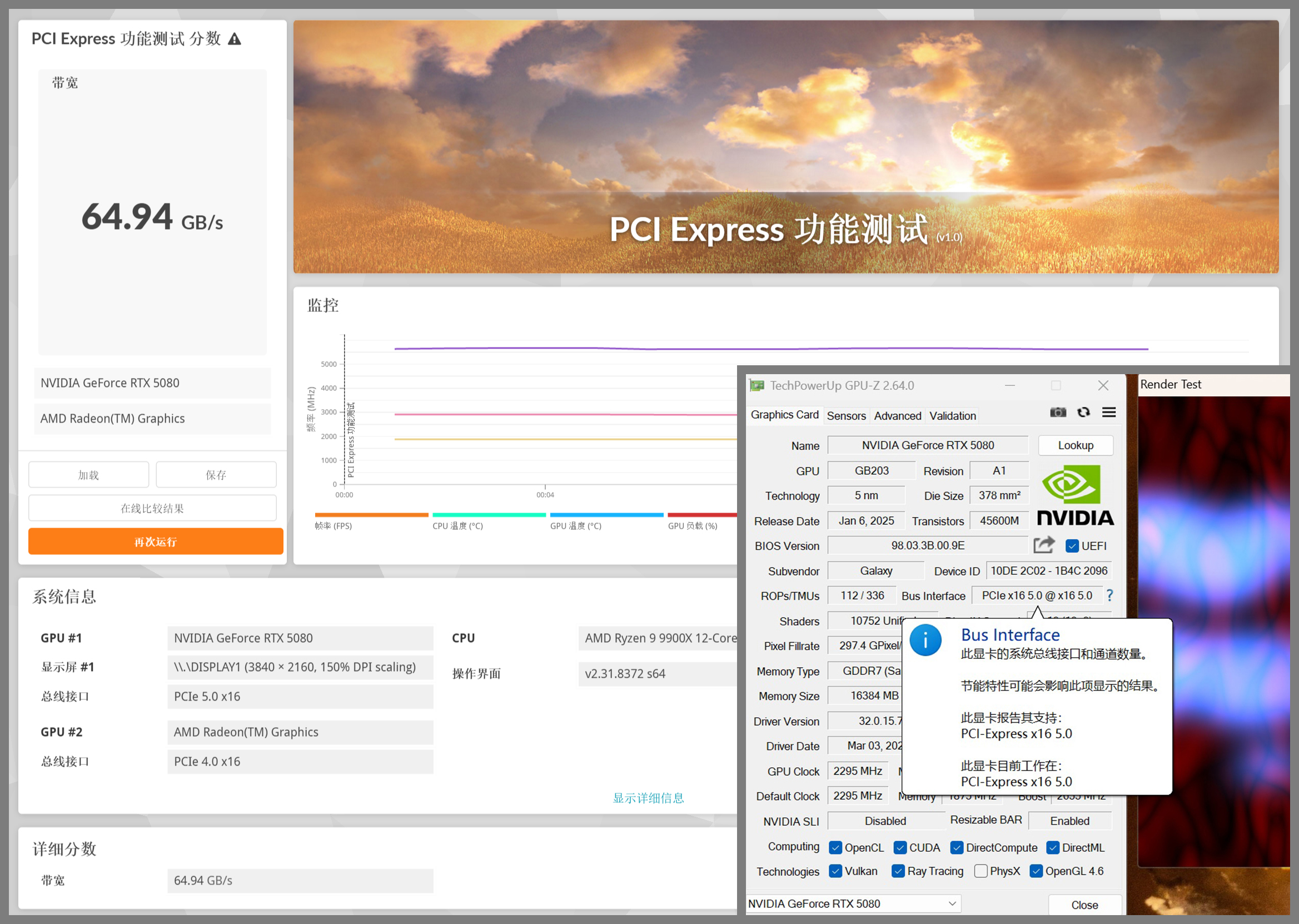Image resolution: width=1299 pixels, height=924 pixels.
Task: Click the GPU #1 总线接口 PCIe 5.0 x16 value
Action: click(x=300, y=697)
